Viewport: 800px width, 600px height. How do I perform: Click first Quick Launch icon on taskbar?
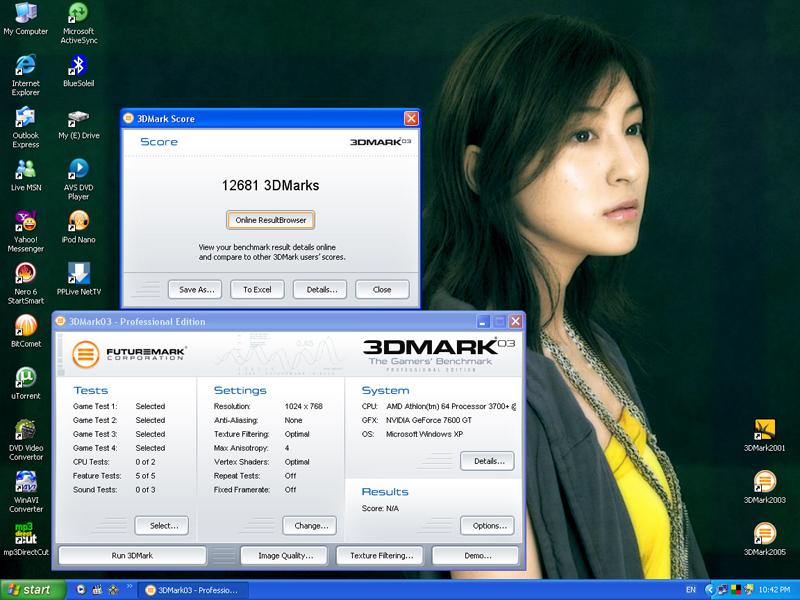click(x=81, y=590)
